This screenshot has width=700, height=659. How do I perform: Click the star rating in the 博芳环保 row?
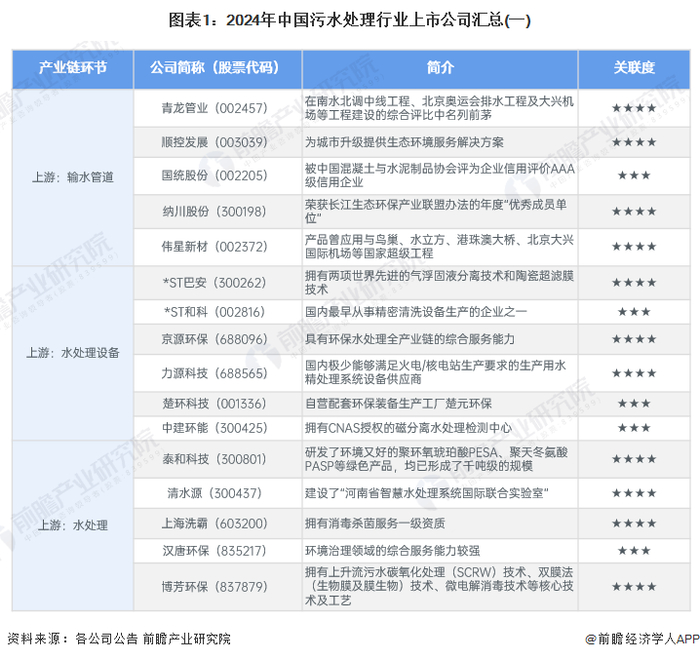(x=634, y=586)
